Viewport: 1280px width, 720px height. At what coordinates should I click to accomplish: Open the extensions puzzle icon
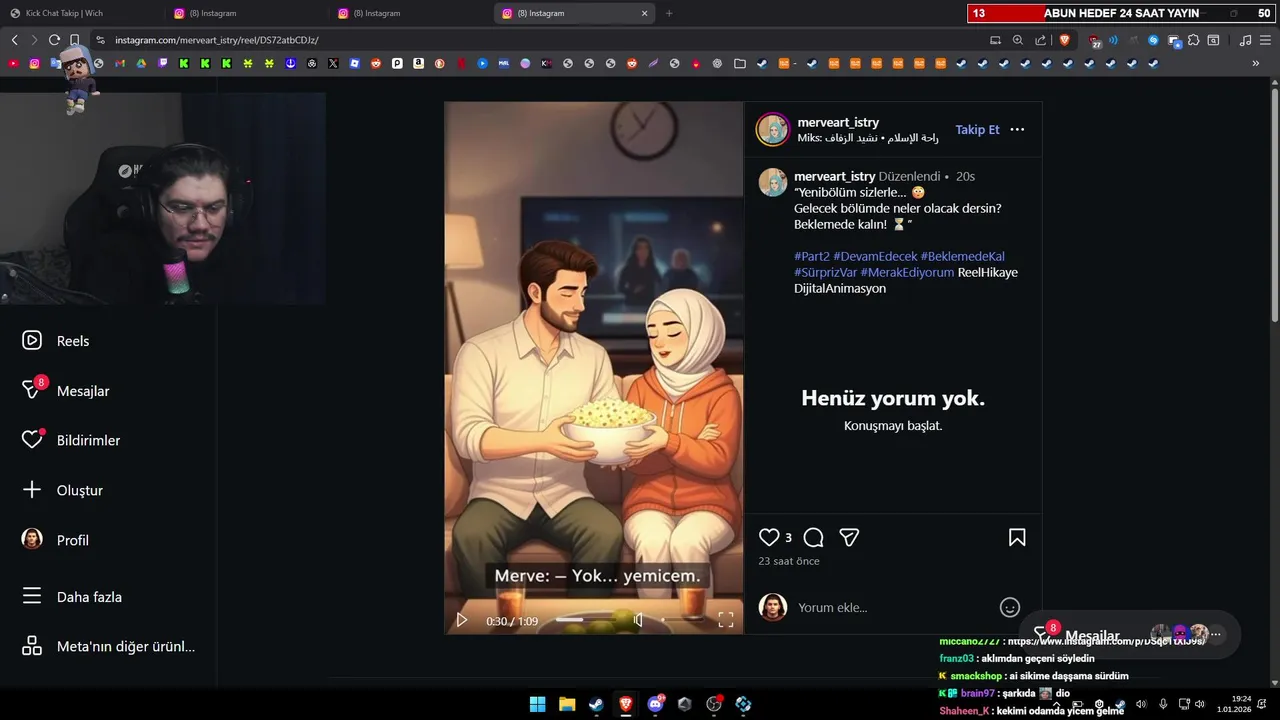[1193, 40]
